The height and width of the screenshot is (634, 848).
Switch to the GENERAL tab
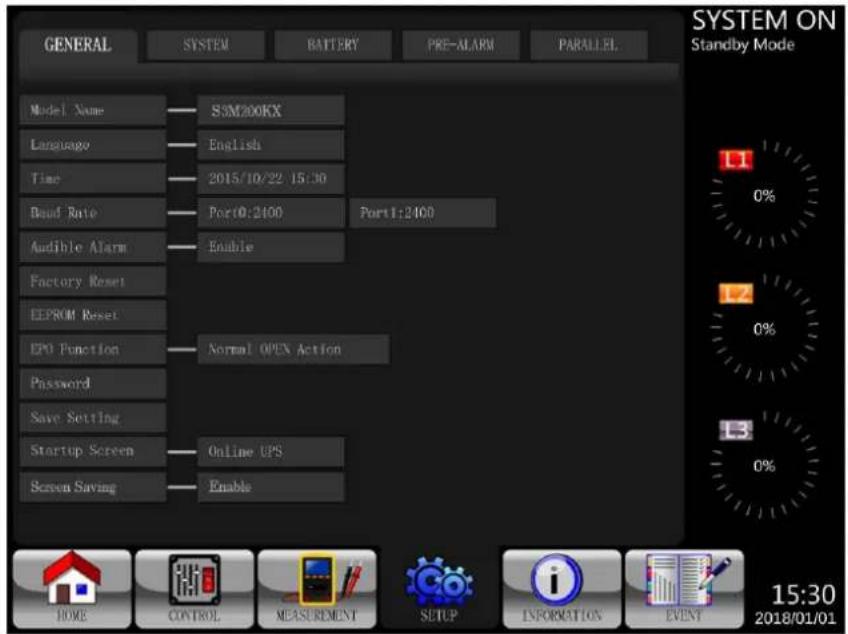coord(78,45)
